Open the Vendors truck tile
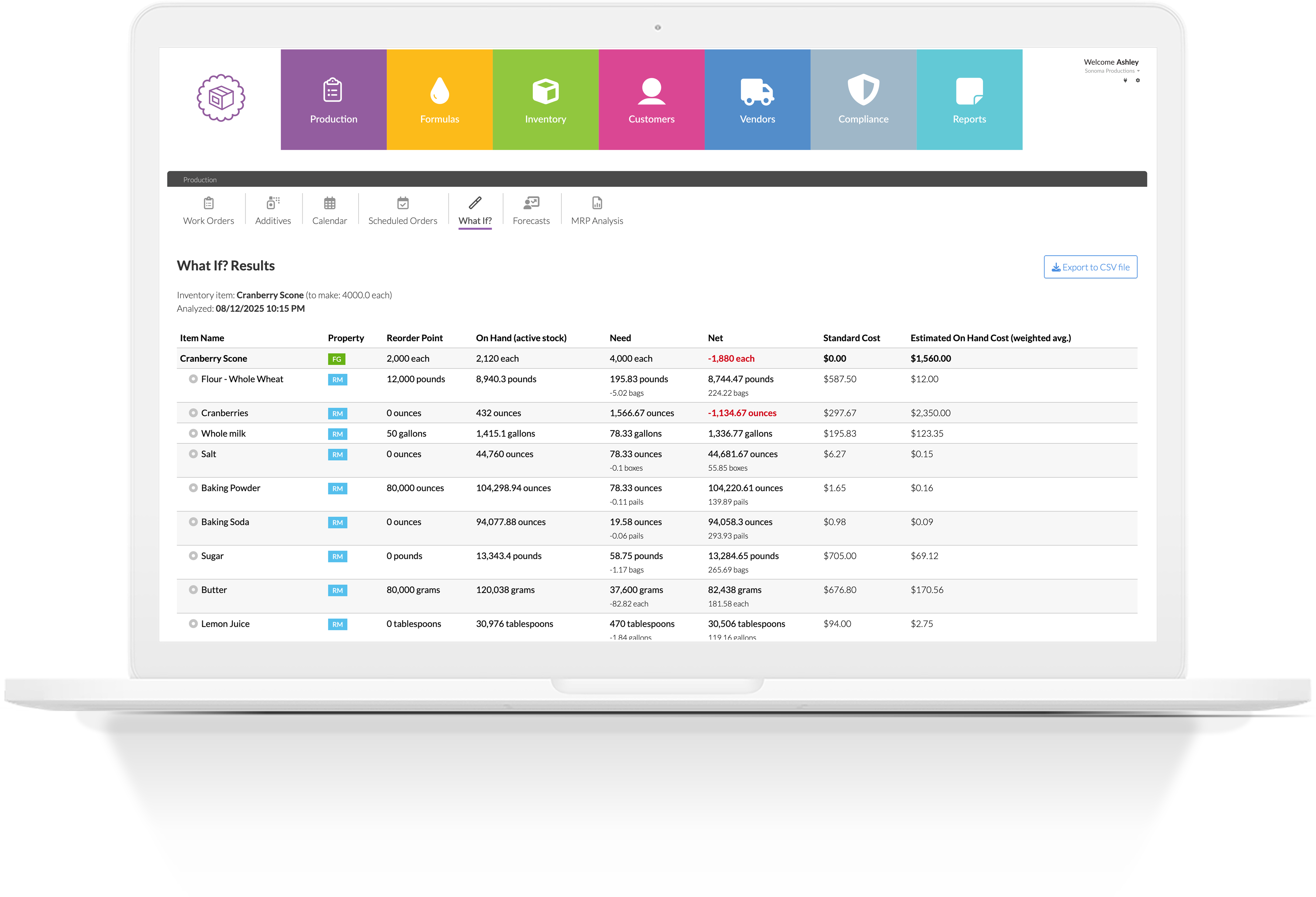The width and height of the screenshot is (1316, 897). (x=757, y=100)
